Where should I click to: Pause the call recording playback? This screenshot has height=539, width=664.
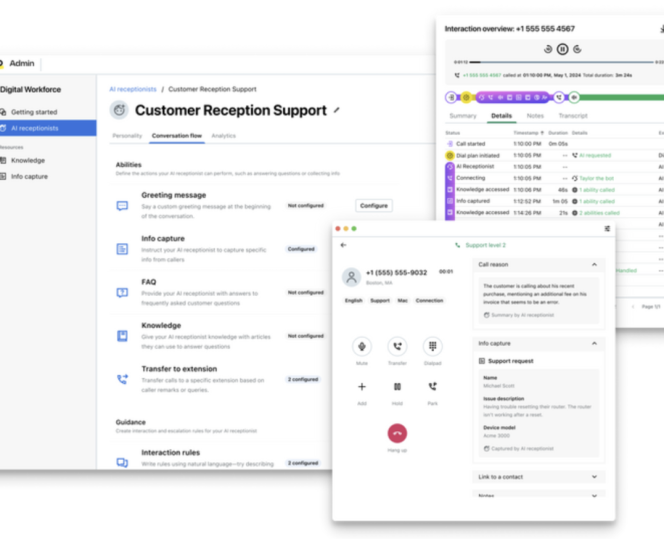[x=562, y=49]
